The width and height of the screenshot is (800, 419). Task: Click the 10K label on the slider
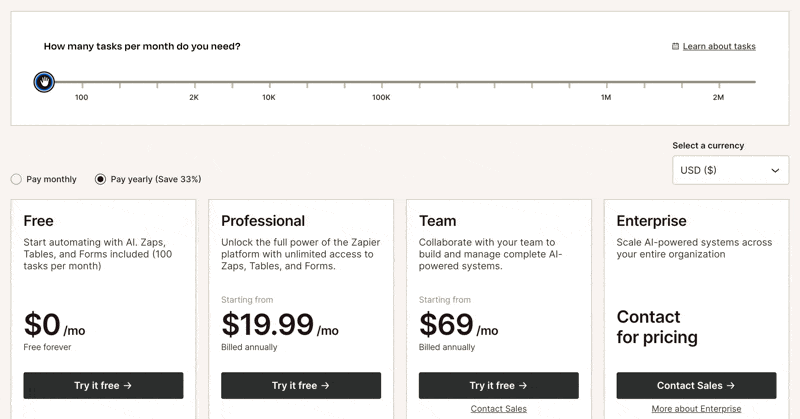point(269,97)
